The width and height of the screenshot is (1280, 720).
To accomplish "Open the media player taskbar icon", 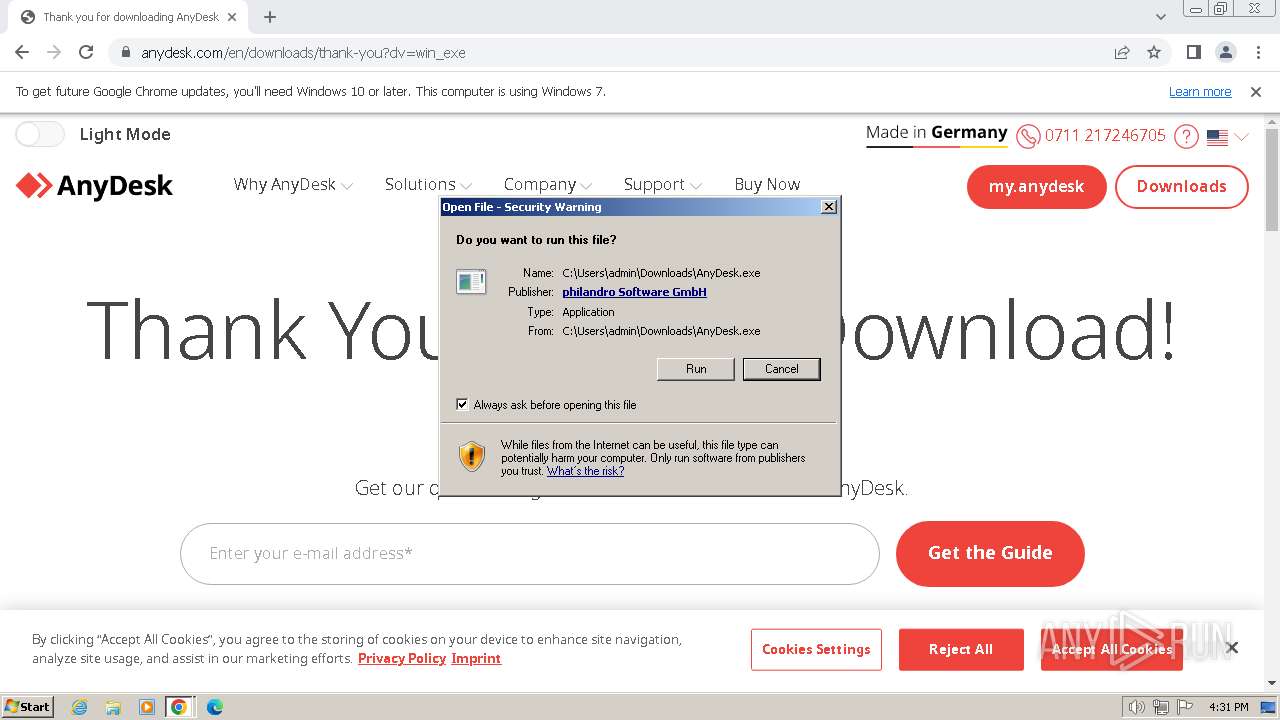I will (146, 707).
